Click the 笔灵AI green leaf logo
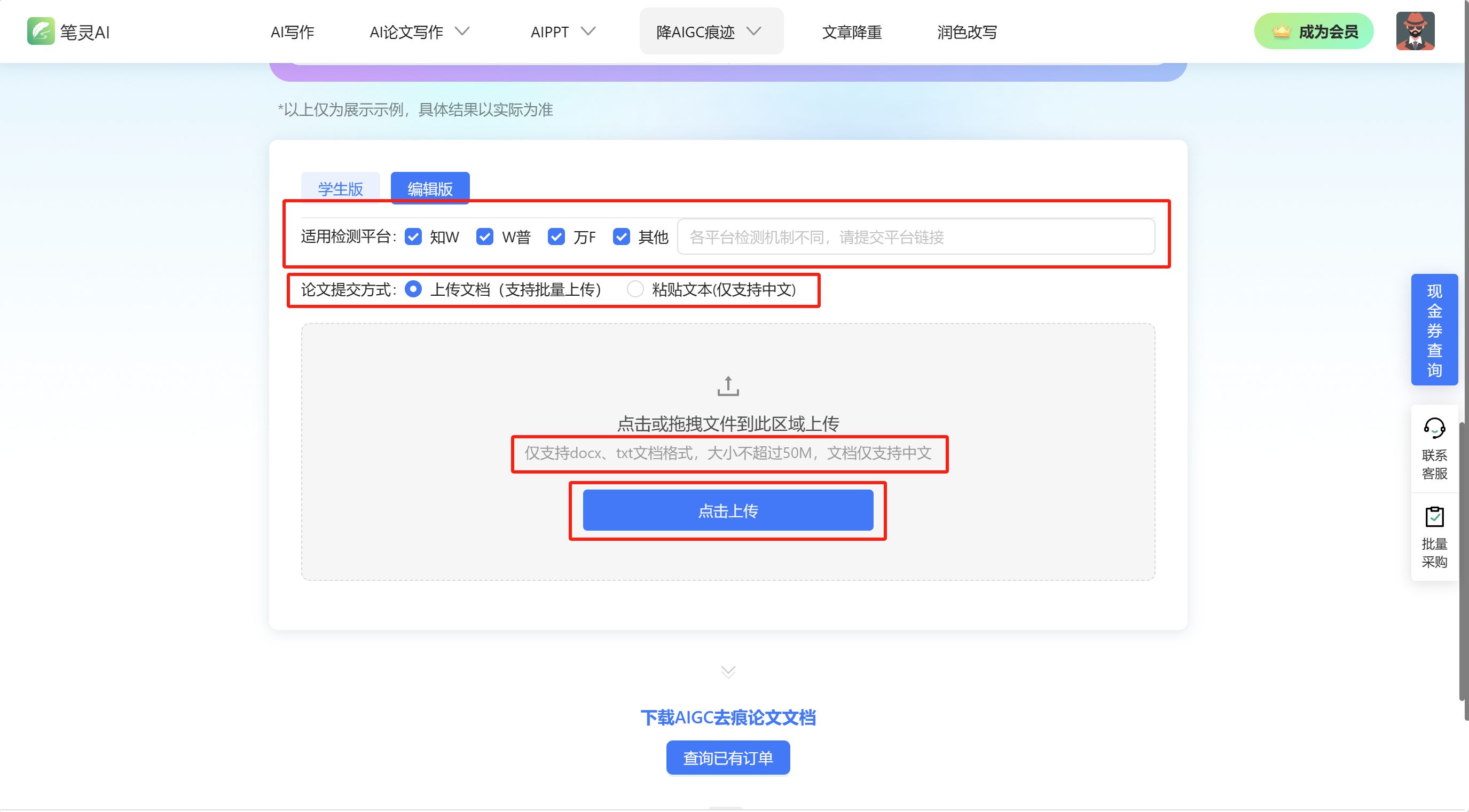The width and height of the screenshot is (1469, 812). click(41, 31)
